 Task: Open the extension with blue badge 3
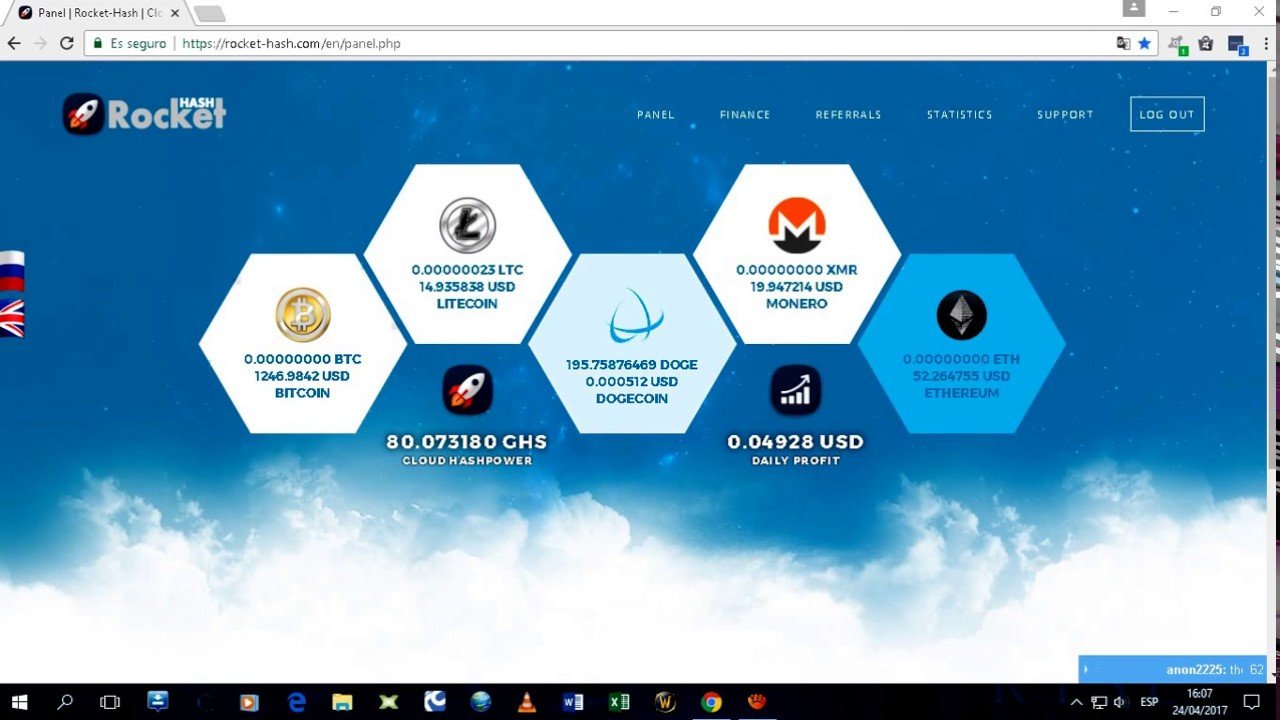pos(1237,45)
